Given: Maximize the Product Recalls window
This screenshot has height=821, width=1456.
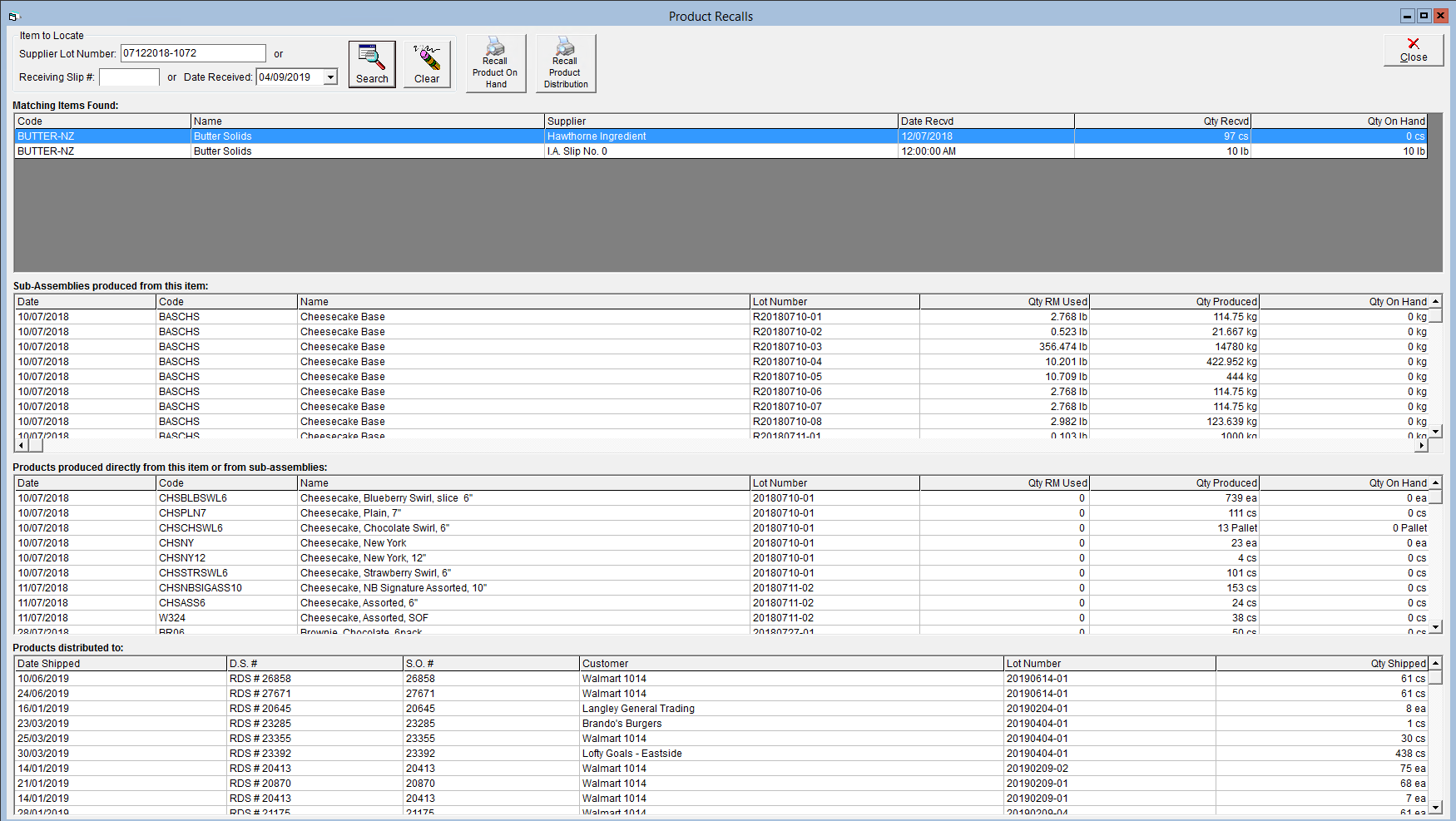Looking at the screenshot, I should point(1424,16).
